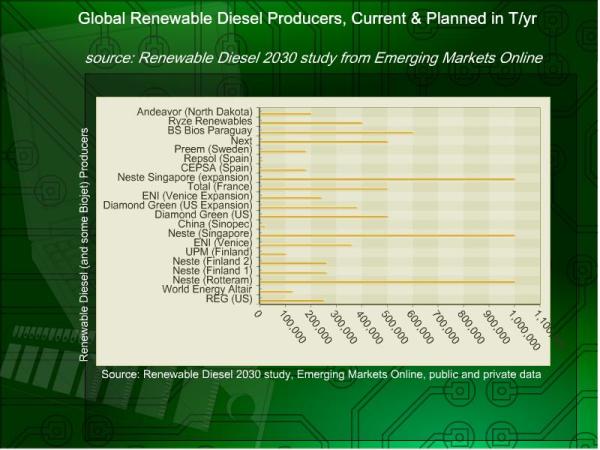Select the 'REG (US)' label
This screenshot has height=450, width=600.
tap(229, 298)
